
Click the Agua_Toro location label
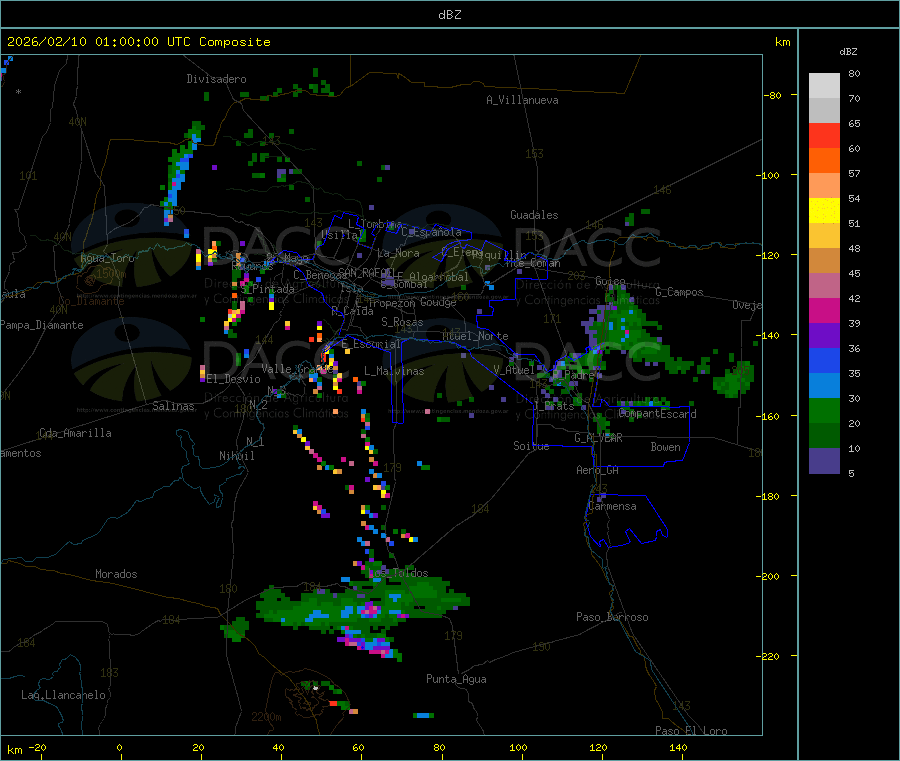pyautogui.click(x=107, y=258)
